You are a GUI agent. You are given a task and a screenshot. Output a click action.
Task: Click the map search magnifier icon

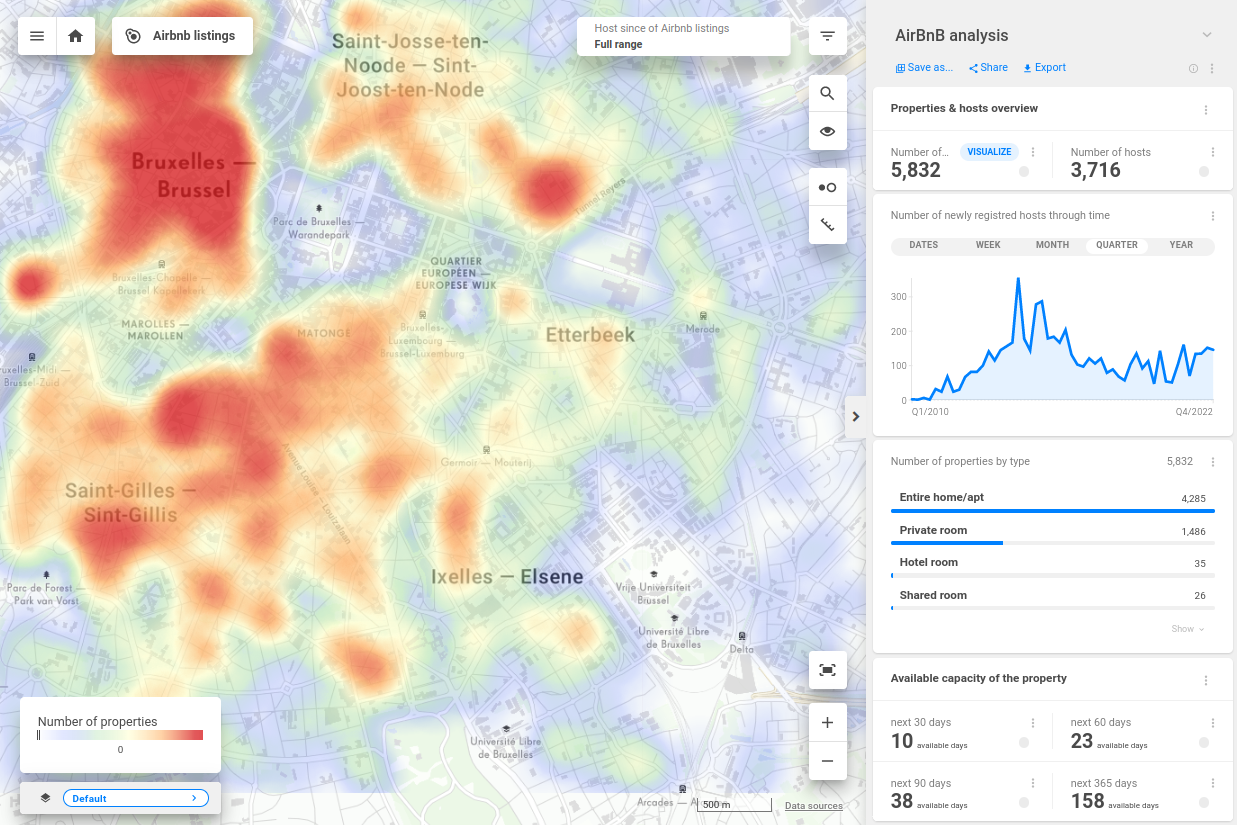tap(827, 94)
